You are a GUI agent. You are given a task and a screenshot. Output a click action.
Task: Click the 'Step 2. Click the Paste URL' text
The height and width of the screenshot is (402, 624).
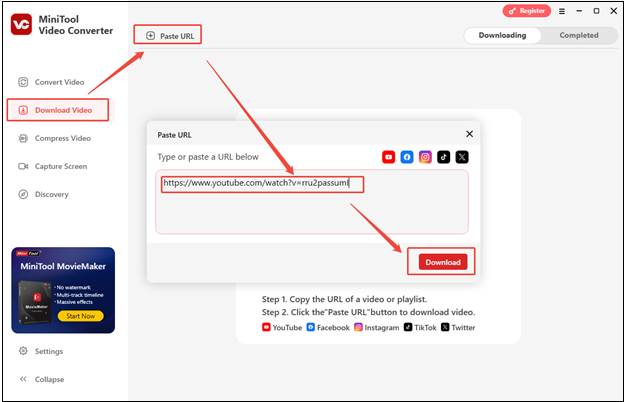tap(369, 312)
